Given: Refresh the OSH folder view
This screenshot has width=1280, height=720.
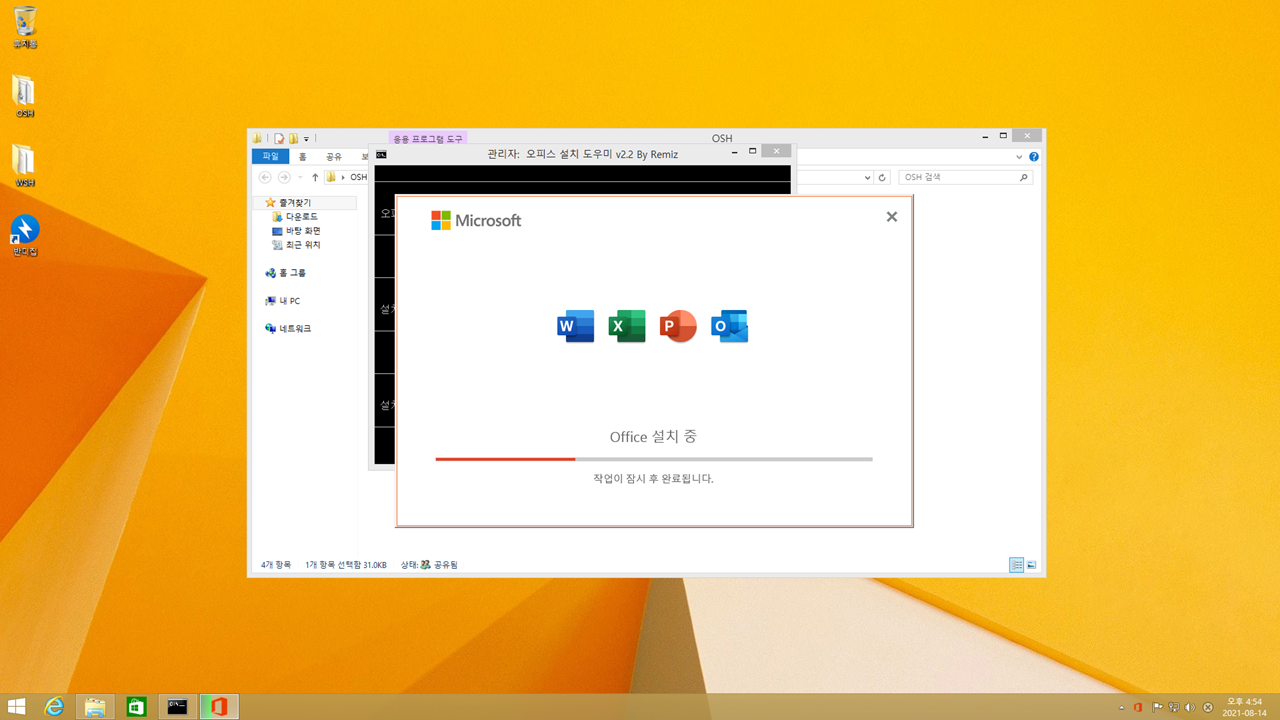Looking at the screenshot, I should 882,178.
